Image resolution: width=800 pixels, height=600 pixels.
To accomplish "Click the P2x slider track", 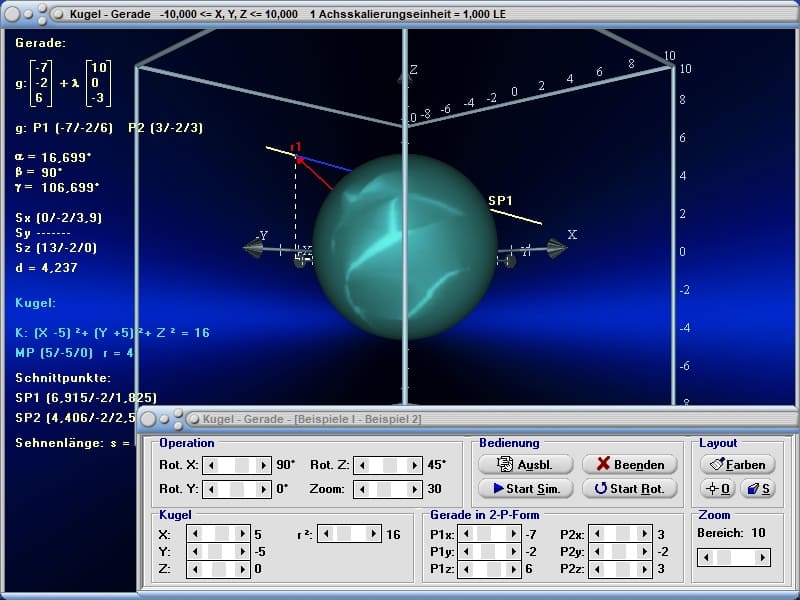I will point(620,534).
